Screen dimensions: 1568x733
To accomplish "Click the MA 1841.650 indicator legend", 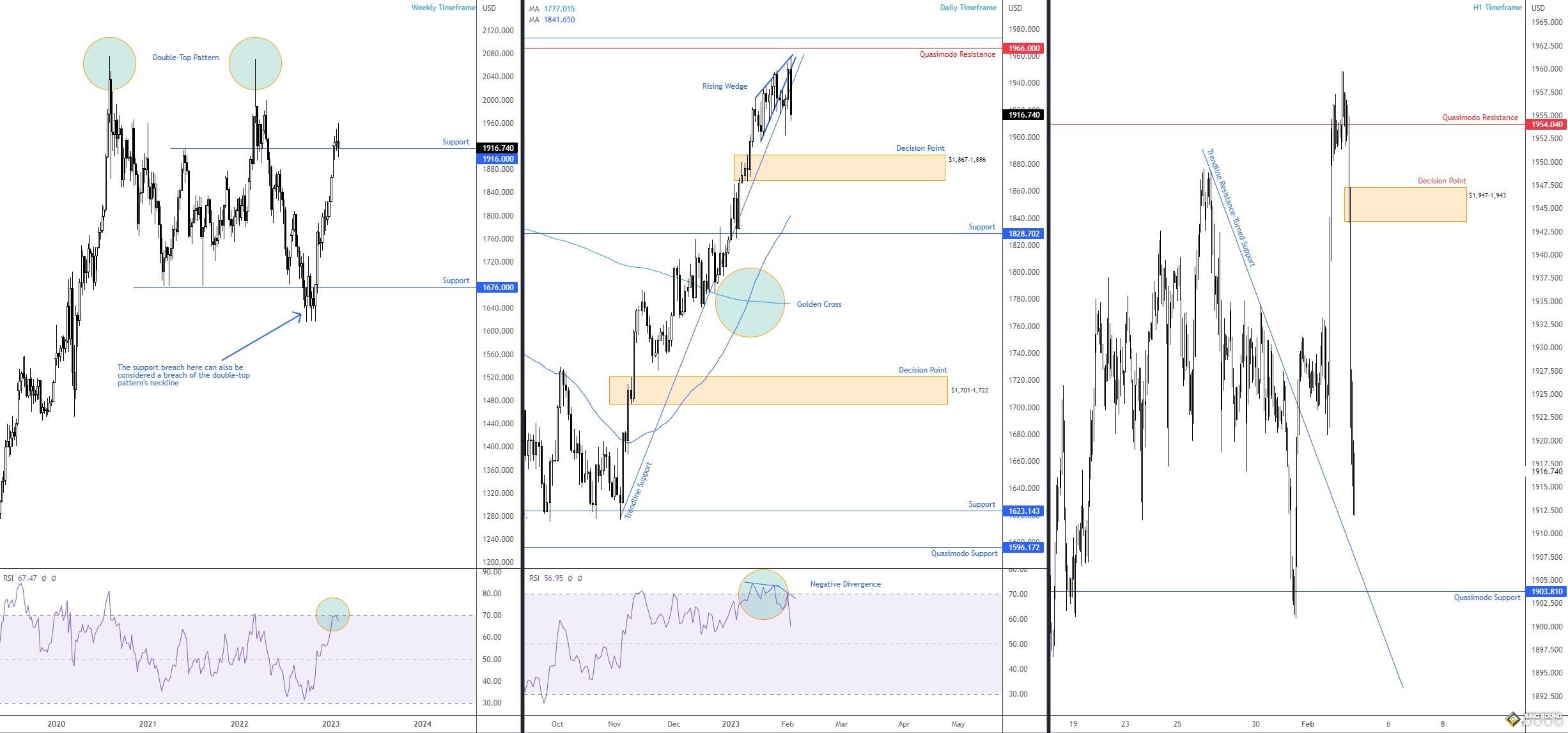I will click(x=552, y=20).
